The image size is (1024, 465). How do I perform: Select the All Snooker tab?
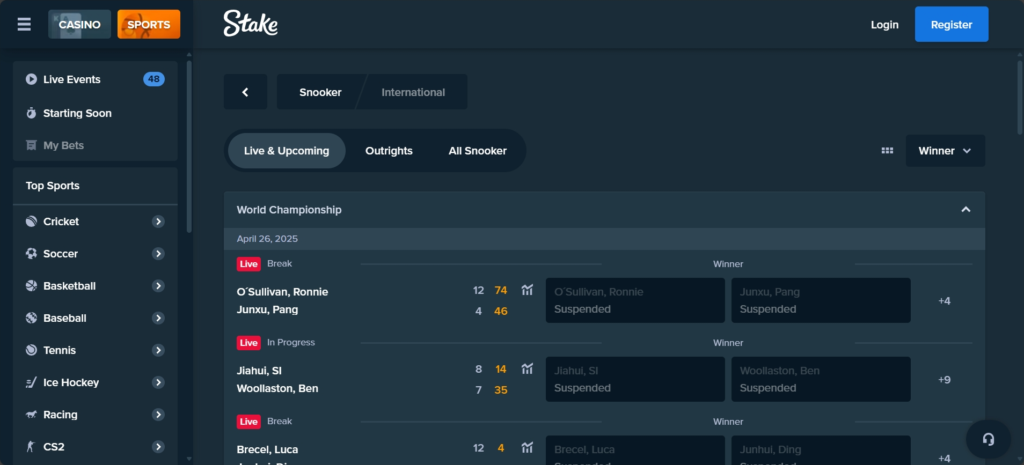click(x=477, y=151)
